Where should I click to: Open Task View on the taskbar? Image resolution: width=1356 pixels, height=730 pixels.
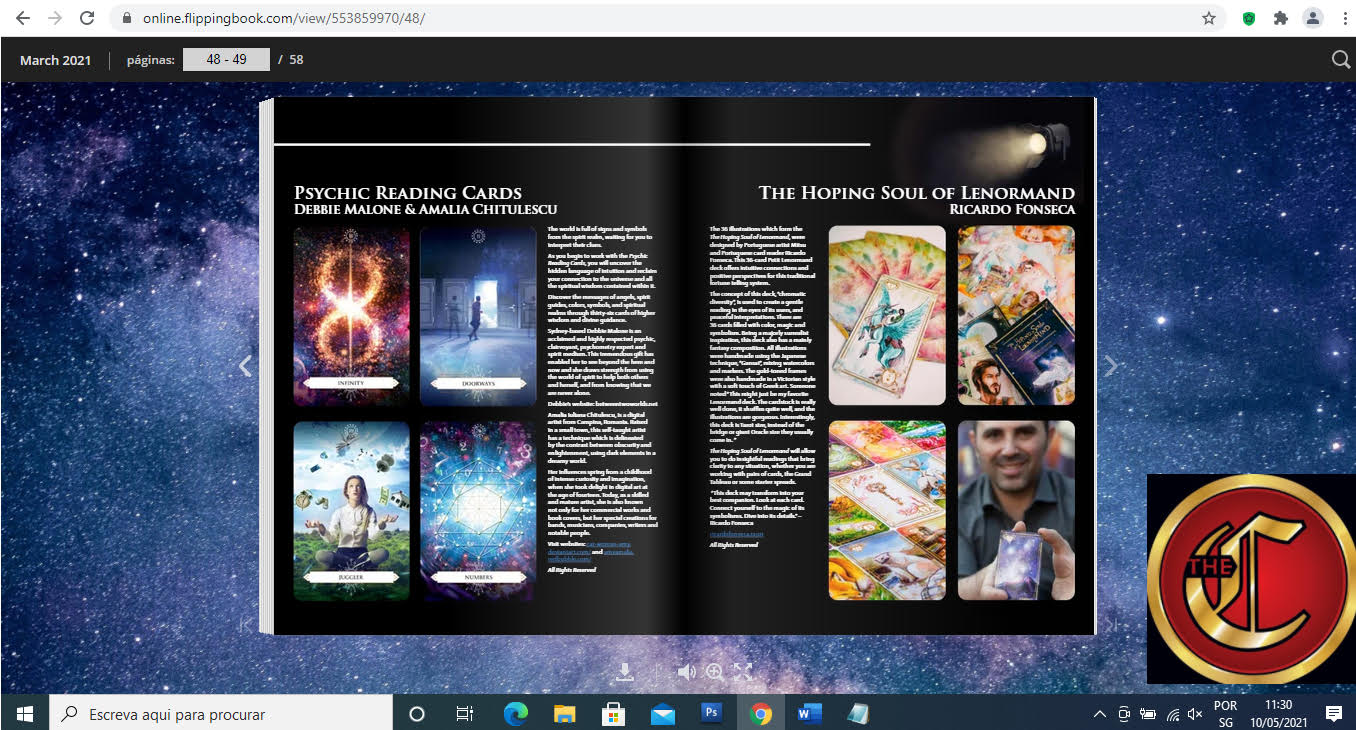(x=465, y=714)
